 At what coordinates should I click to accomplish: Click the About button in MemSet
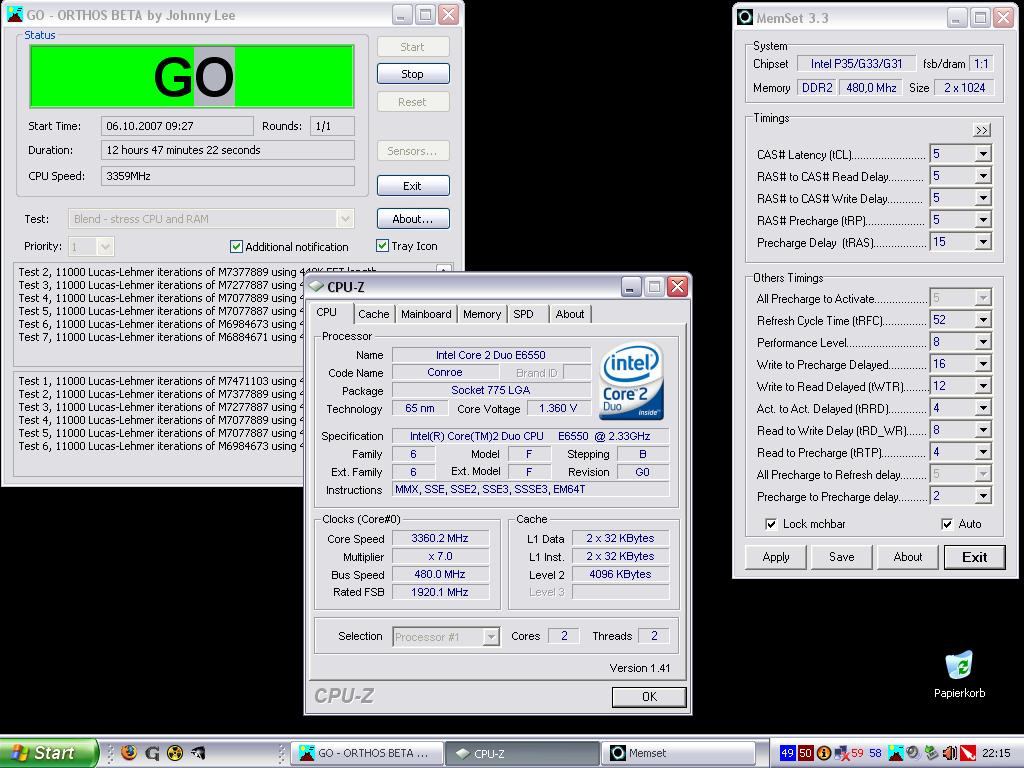[908, 557]
